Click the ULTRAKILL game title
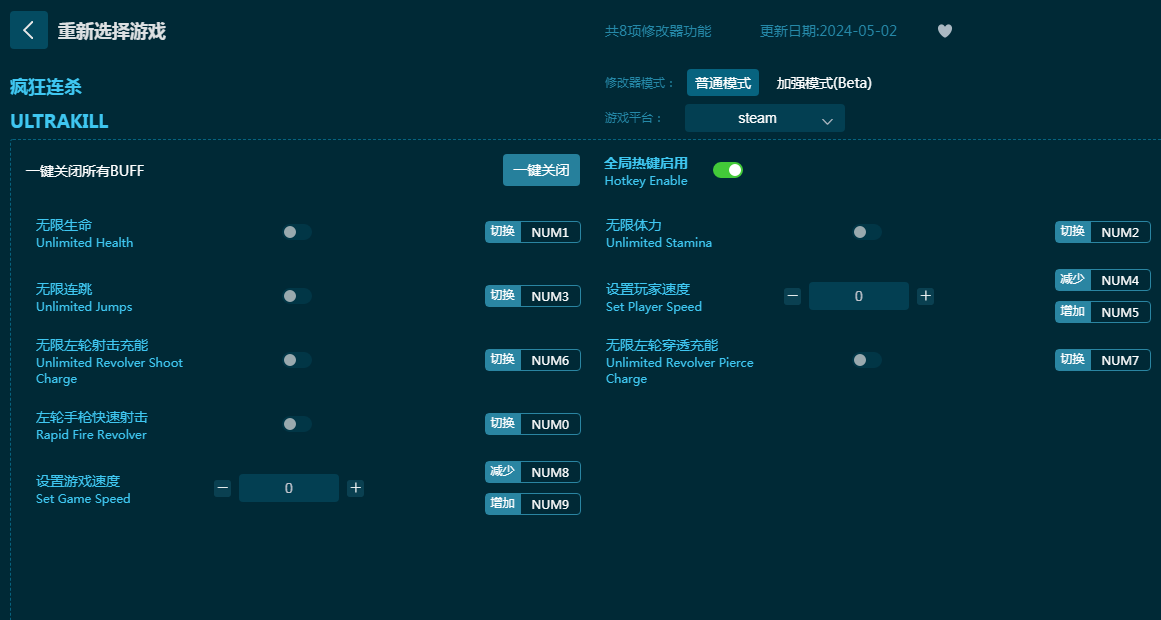This screenshot has height=620, width=1161. pyautogui.click(x=59, y=121)
